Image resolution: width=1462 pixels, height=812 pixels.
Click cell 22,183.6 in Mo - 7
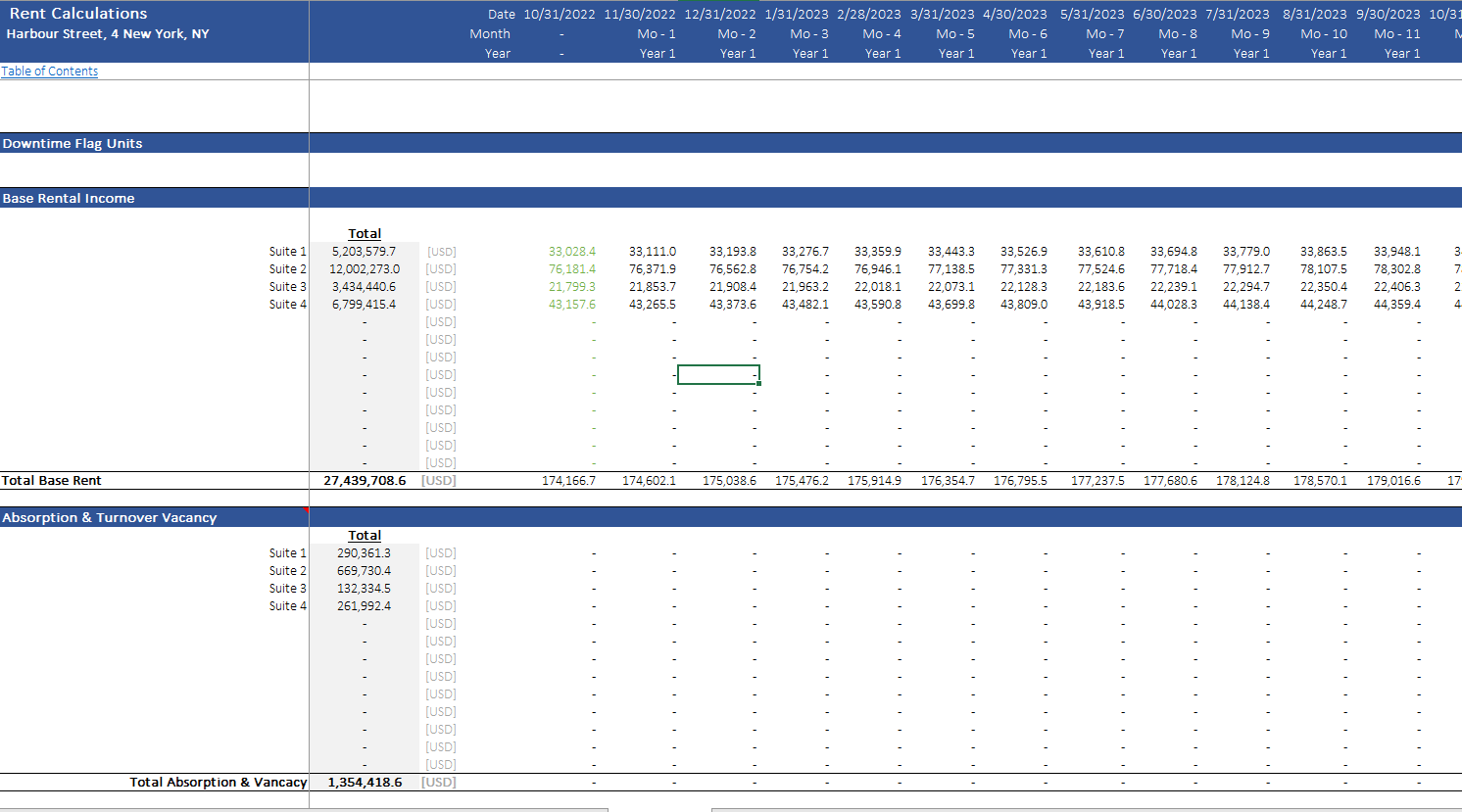[x=1101, y=287]
